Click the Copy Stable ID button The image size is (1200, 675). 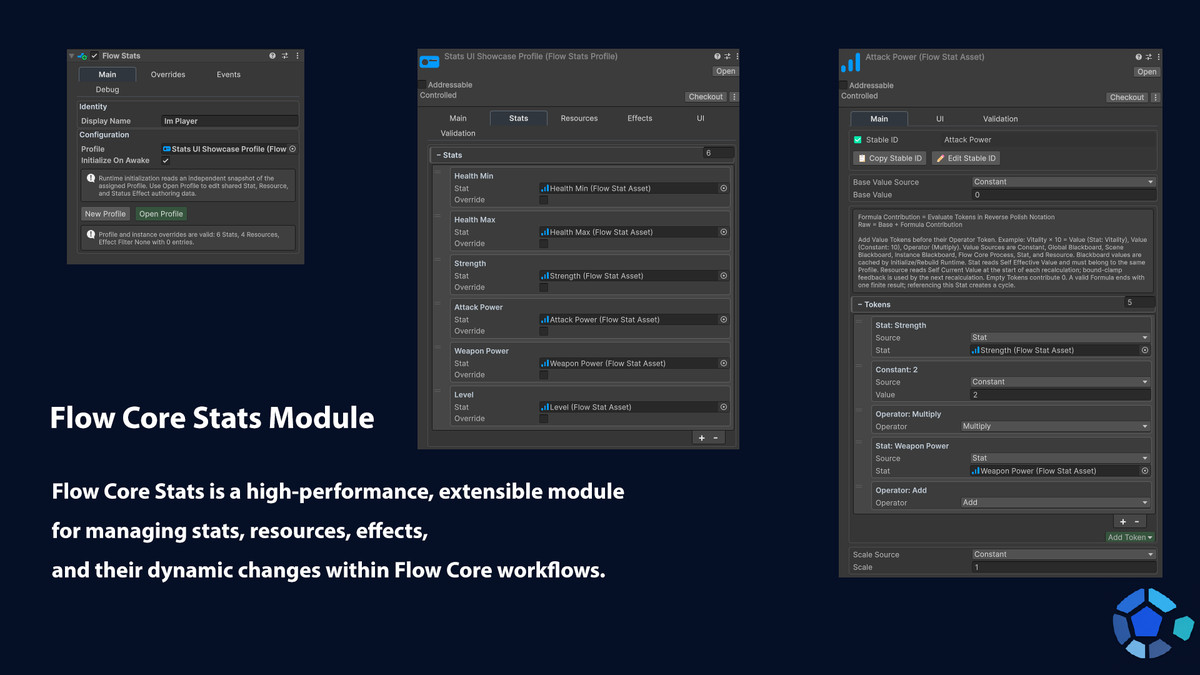pos(890,158)
